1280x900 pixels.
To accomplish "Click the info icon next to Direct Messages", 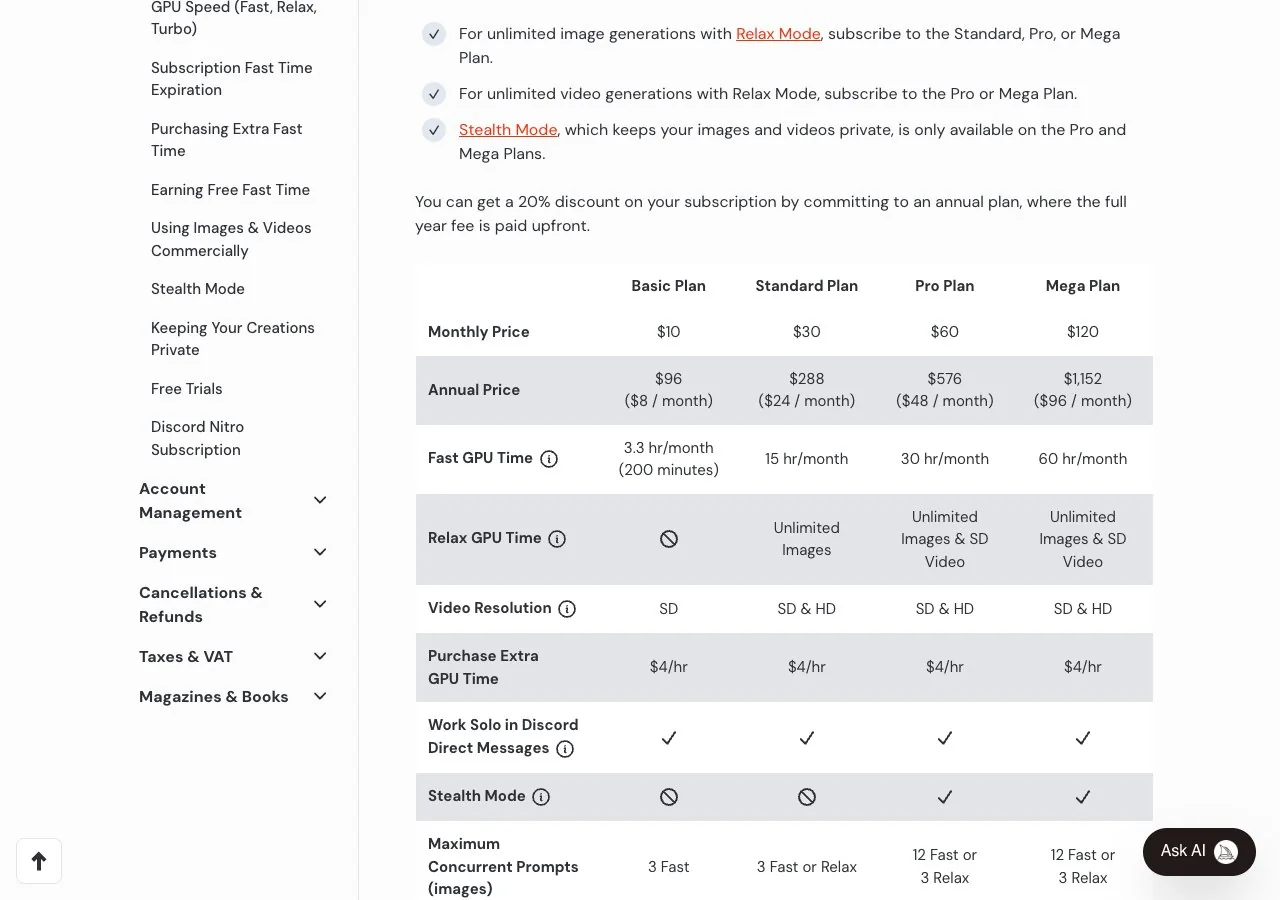I will coord(565,749).
